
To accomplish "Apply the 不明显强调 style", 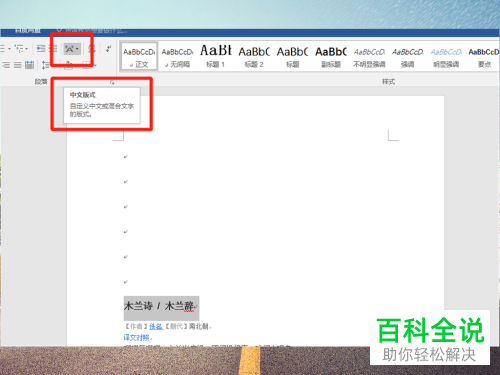I will pos(369,56).
